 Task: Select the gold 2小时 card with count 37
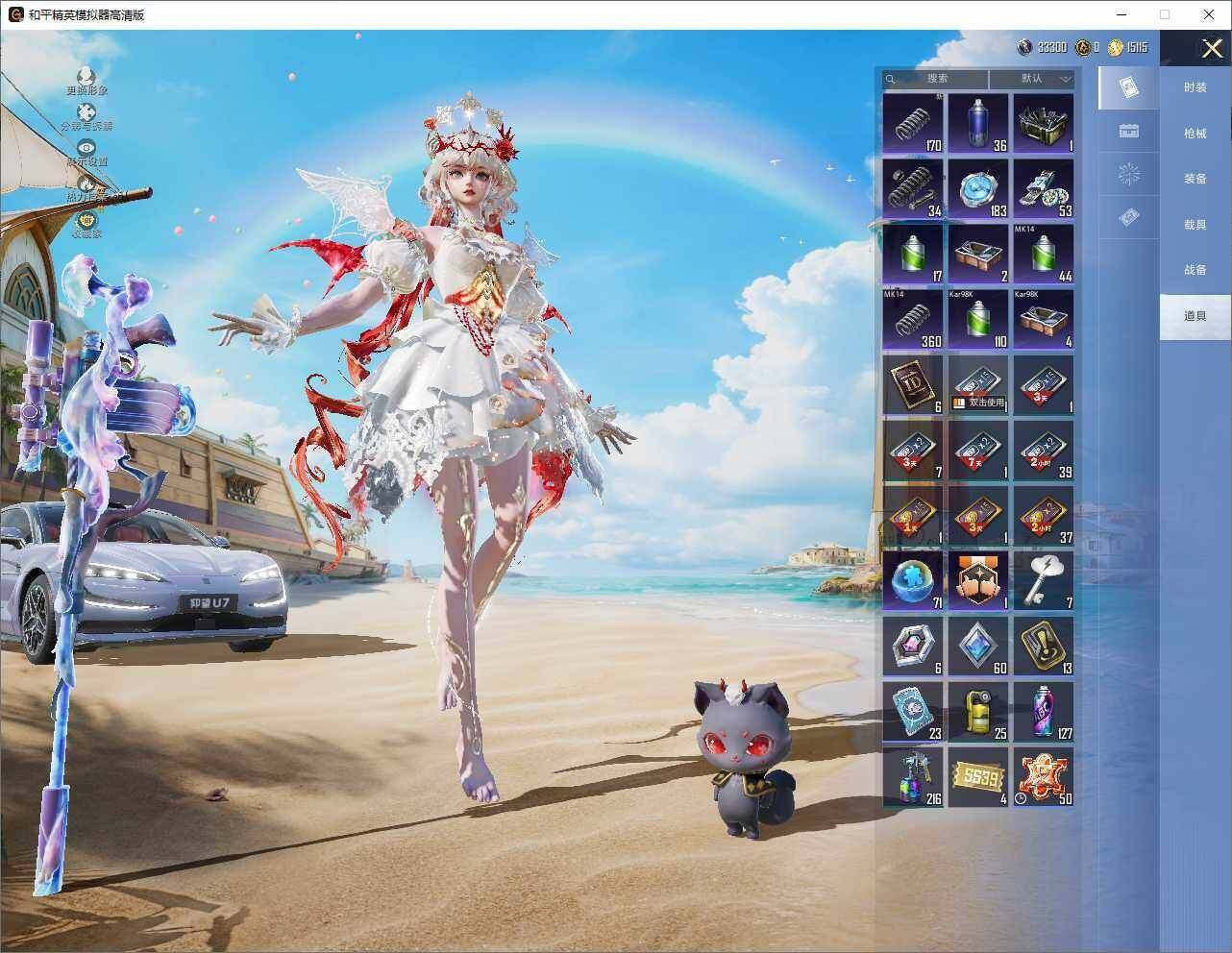[1044, 515]
